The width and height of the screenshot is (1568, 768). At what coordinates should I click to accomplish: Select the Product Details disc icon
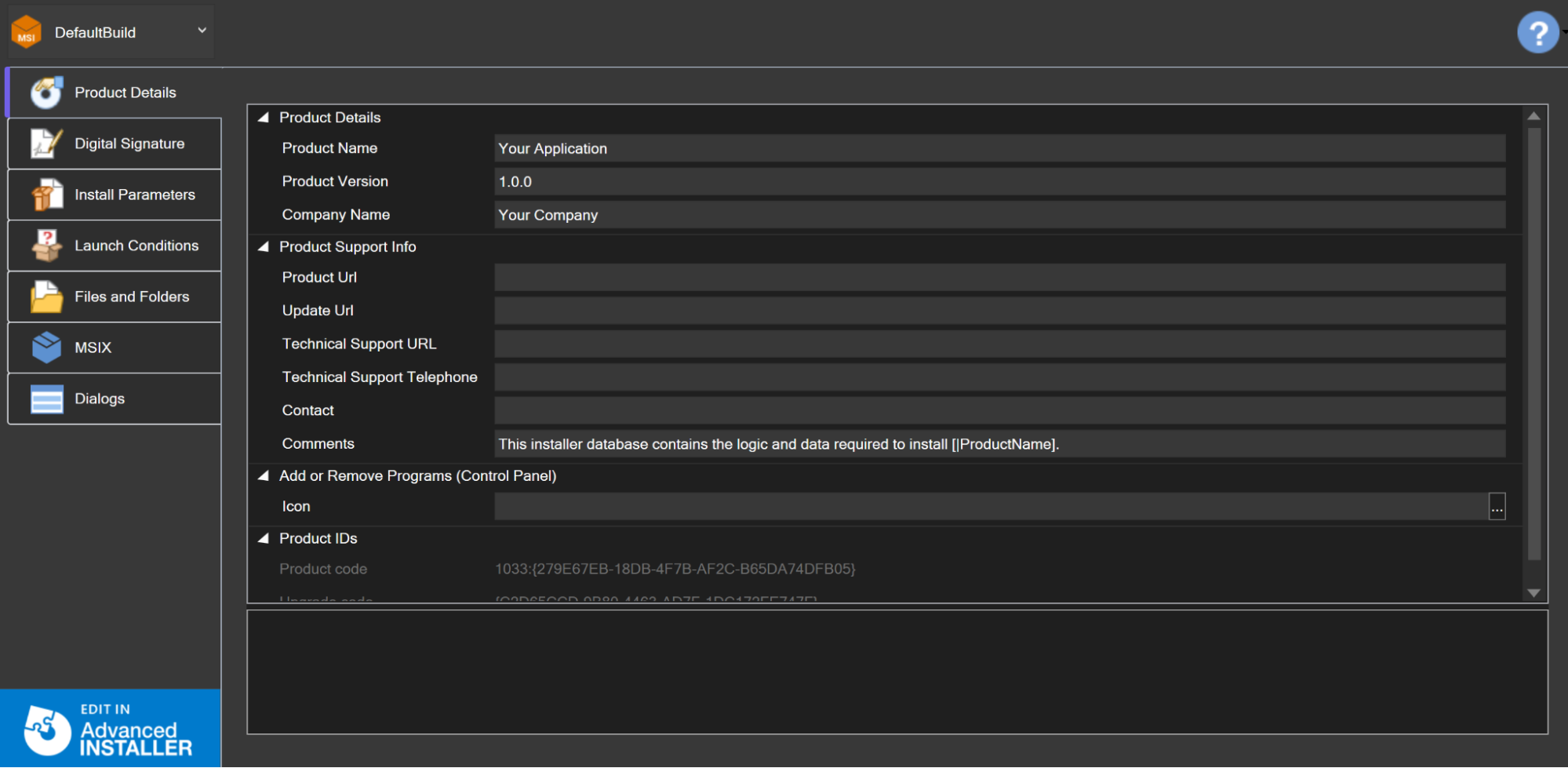click(45, 92)
